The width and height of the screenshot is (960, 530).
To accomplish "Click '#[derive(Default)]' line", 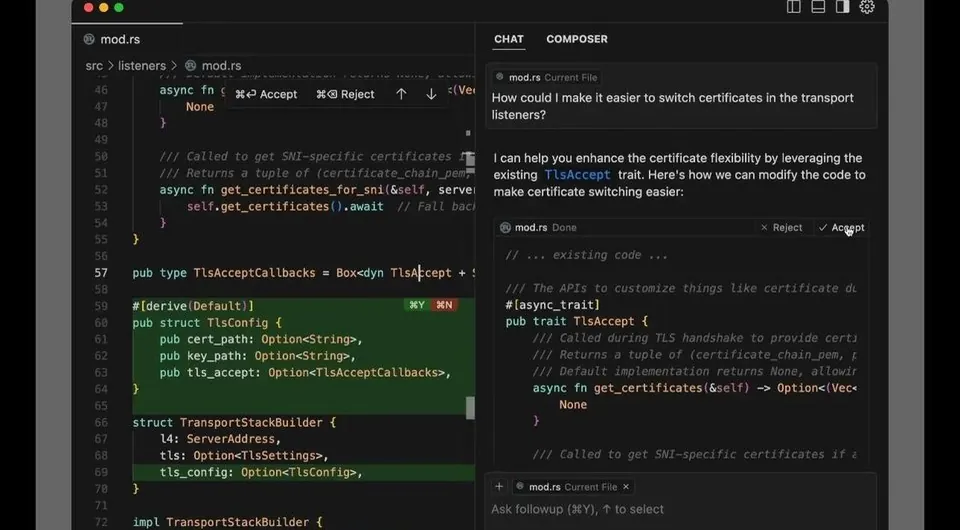I will 193,306.
